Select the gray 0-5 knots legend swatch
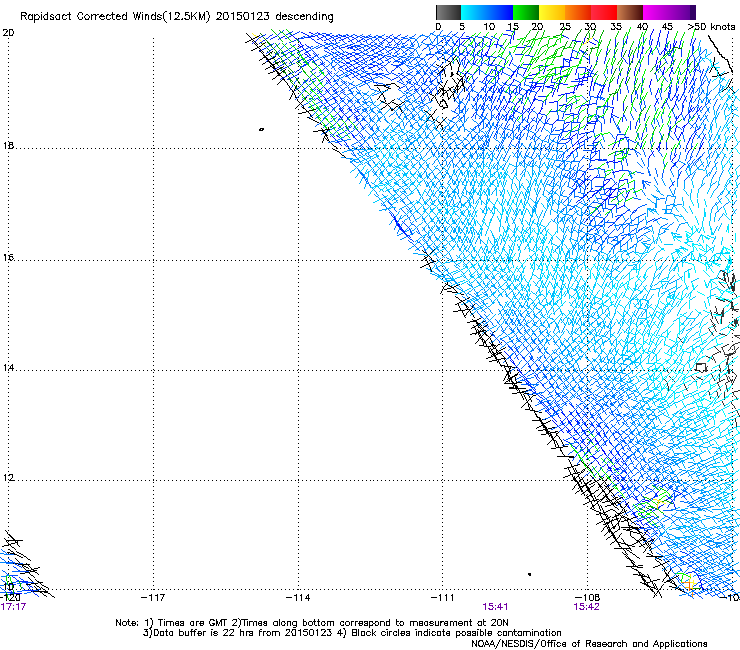 point(448,12)
